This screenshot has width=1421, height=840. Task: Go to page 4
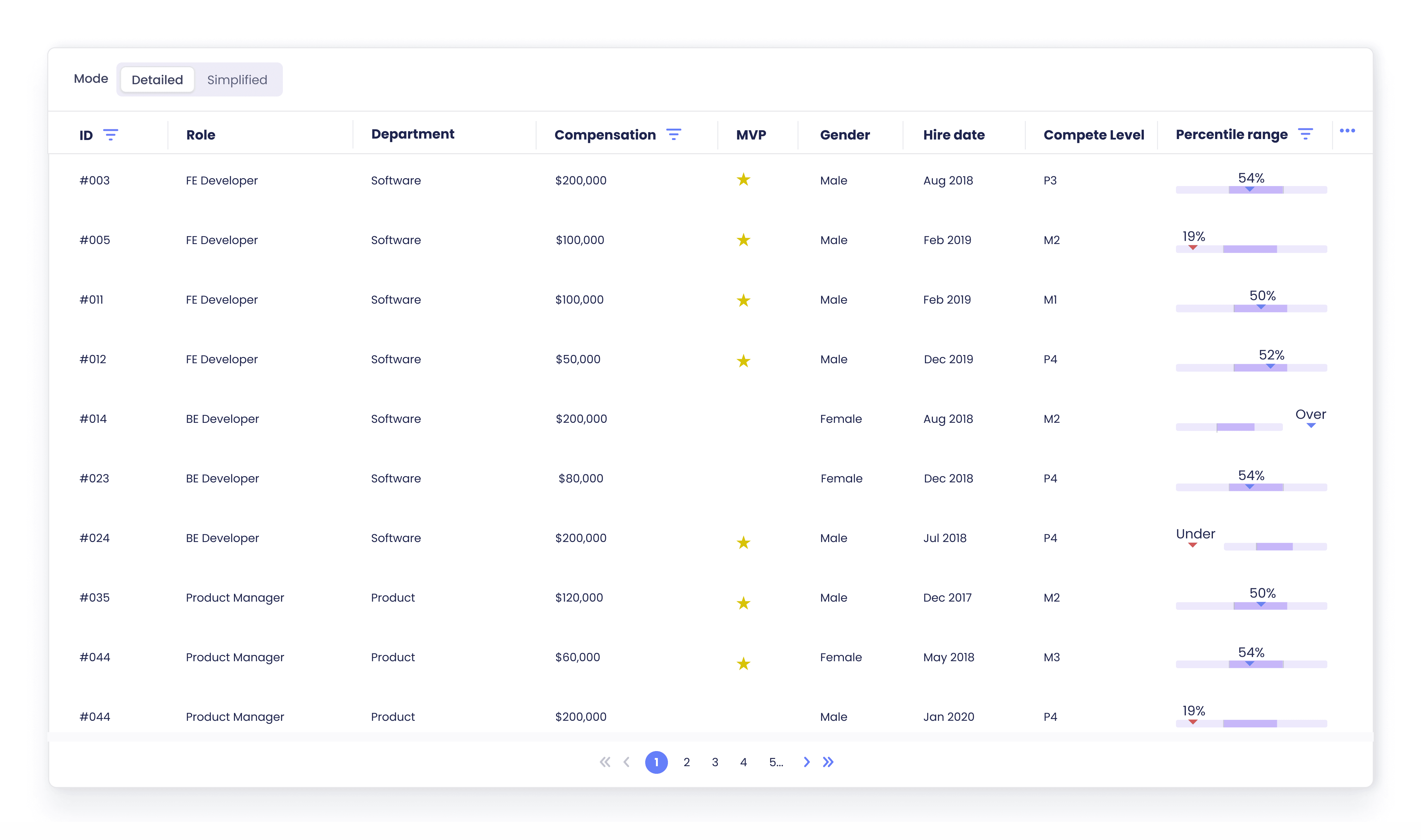(743, 762)
